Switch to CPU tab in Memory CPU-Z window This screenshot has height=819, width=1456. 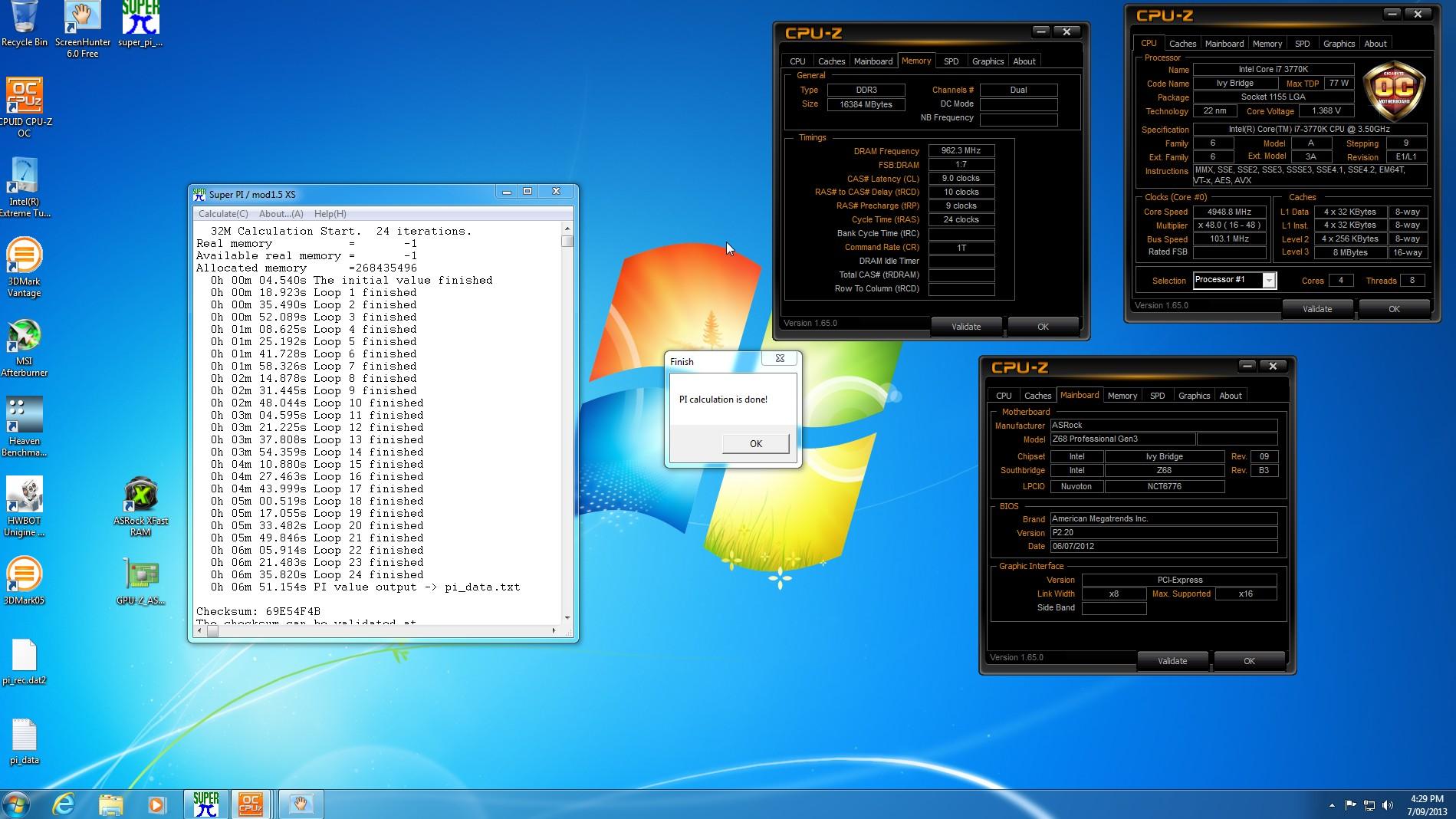click(797, 61)
